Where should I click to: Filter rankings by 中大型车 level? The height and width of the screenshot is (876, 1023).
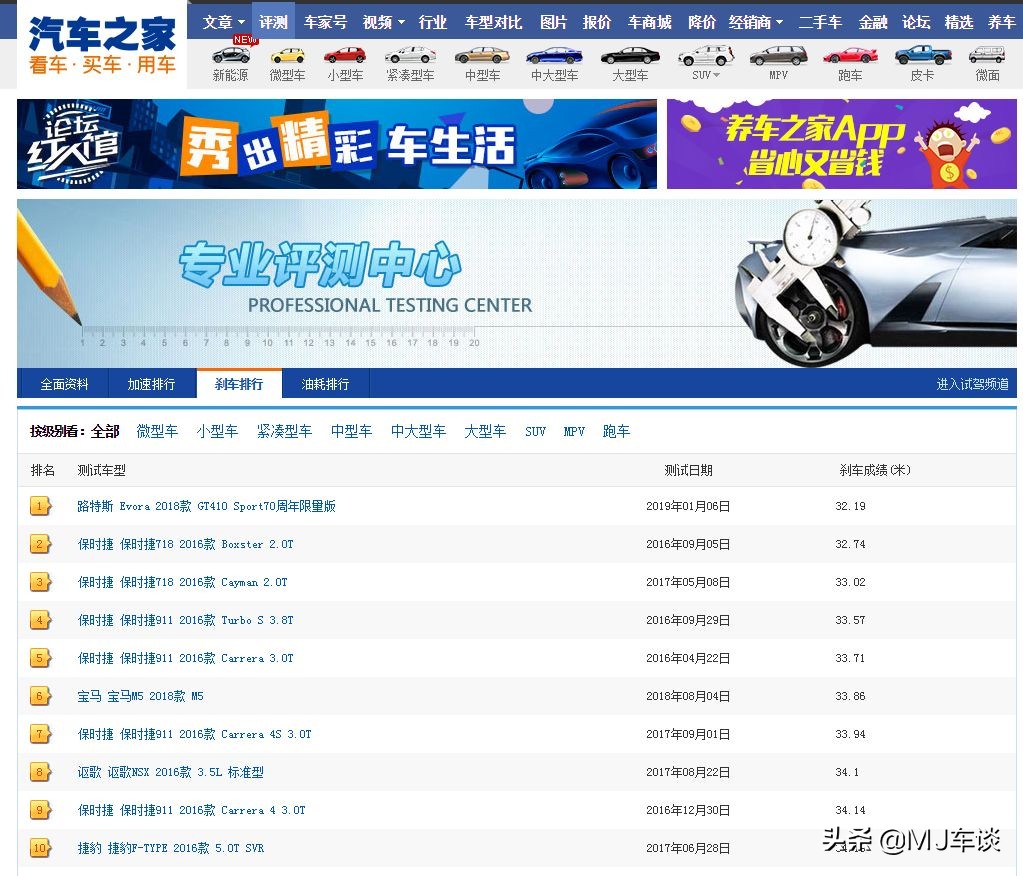tap(418, 431)
